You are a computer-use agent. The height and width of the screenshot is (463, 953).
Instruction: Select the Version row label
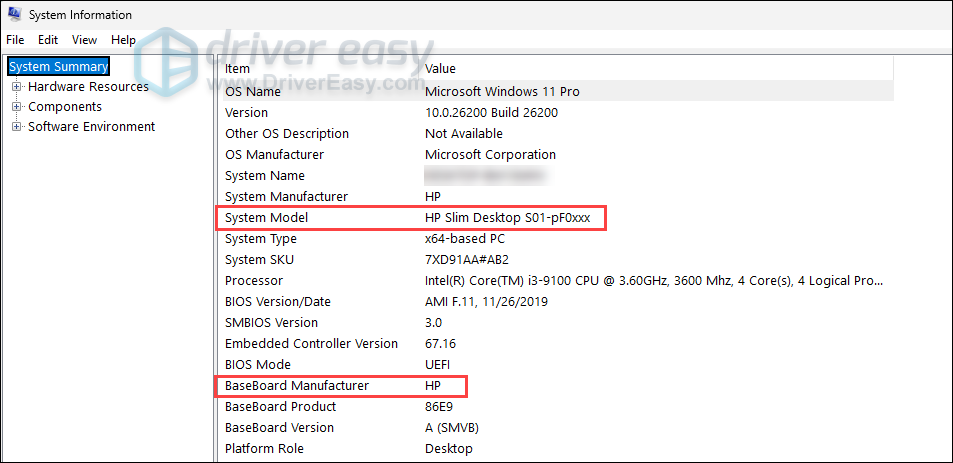click(x=246, y=112)
